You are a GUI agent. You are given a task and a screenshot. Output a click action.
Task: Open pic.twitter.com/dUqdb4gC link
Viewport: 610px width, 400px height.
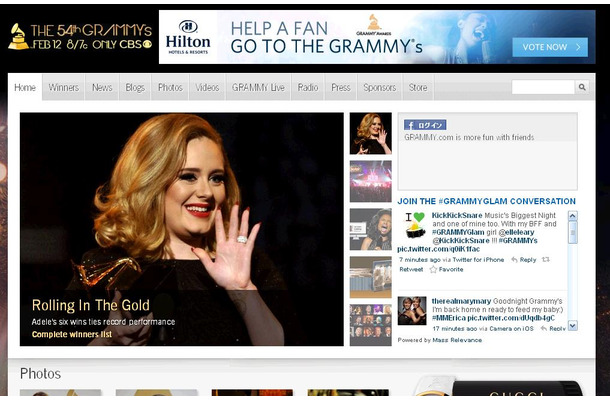pos(511,318)
